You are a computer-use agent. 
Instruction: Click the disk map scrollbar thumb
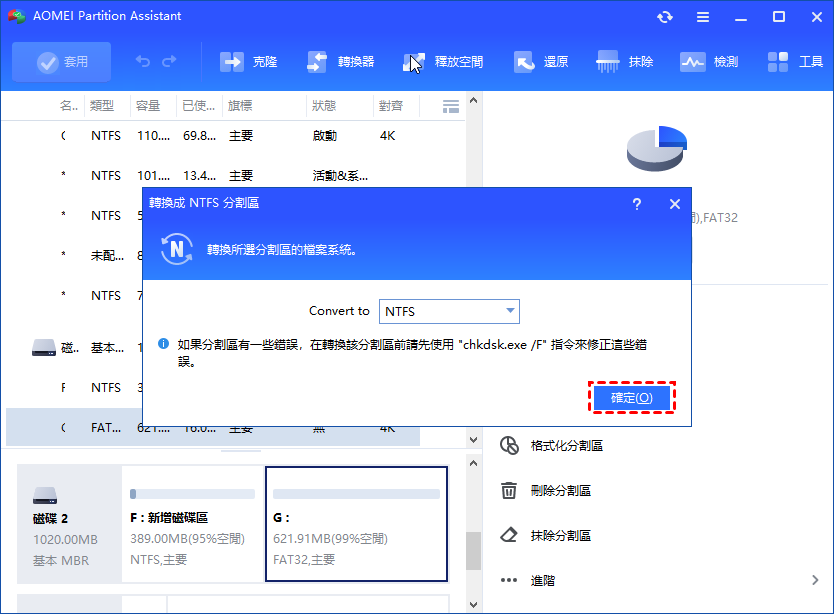tap(473, 551)
